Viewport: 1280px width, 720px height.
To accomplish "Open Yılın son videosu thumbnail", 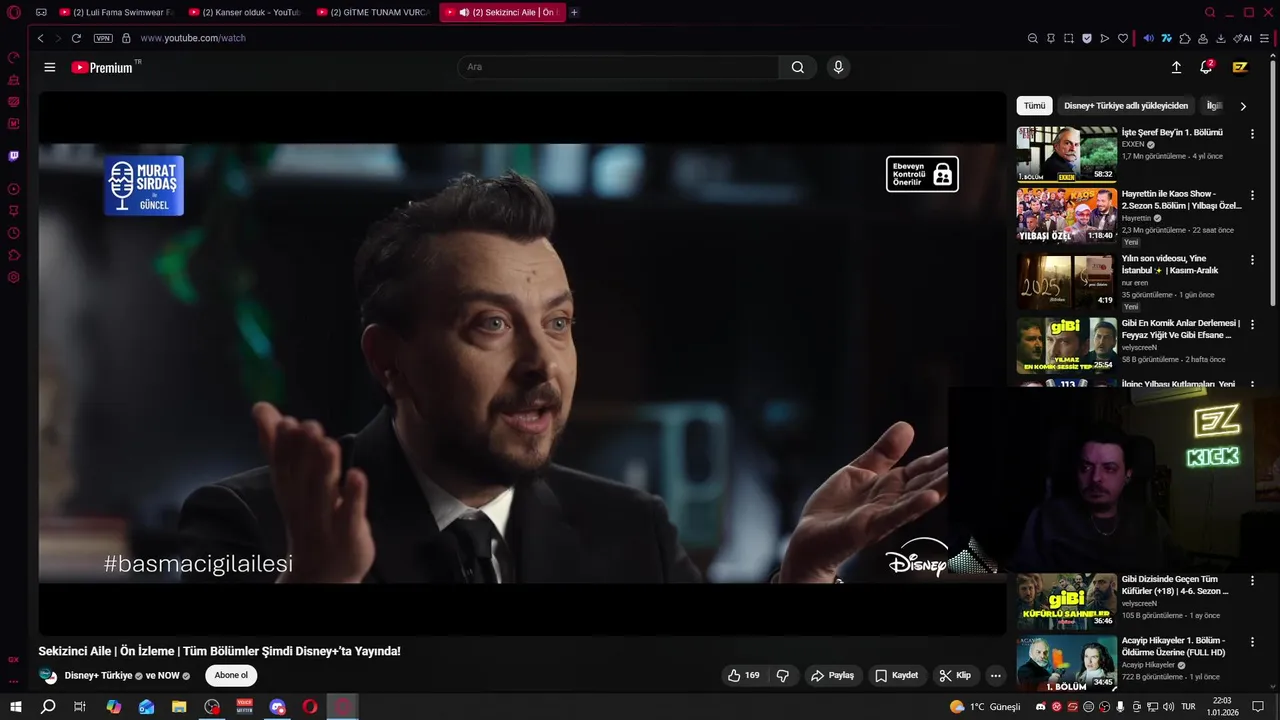I will point(1067,281).
